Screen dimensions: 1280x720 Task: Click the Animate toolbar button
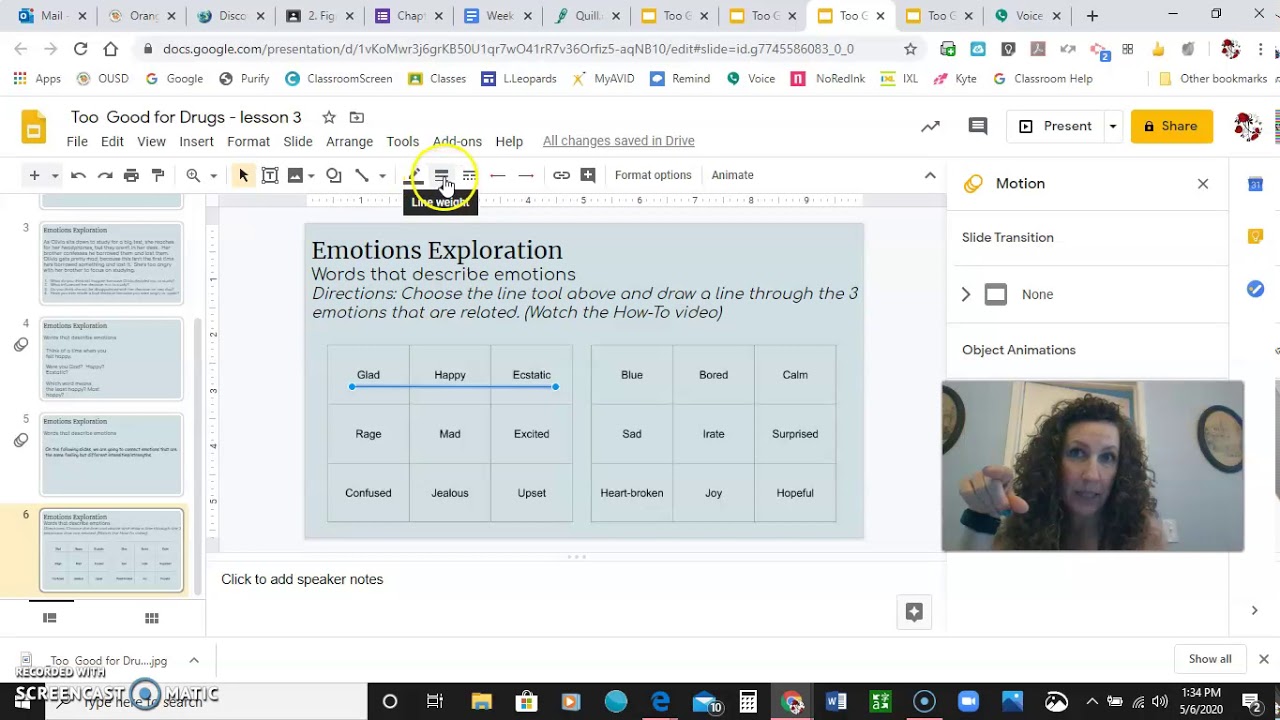(732, 175)
